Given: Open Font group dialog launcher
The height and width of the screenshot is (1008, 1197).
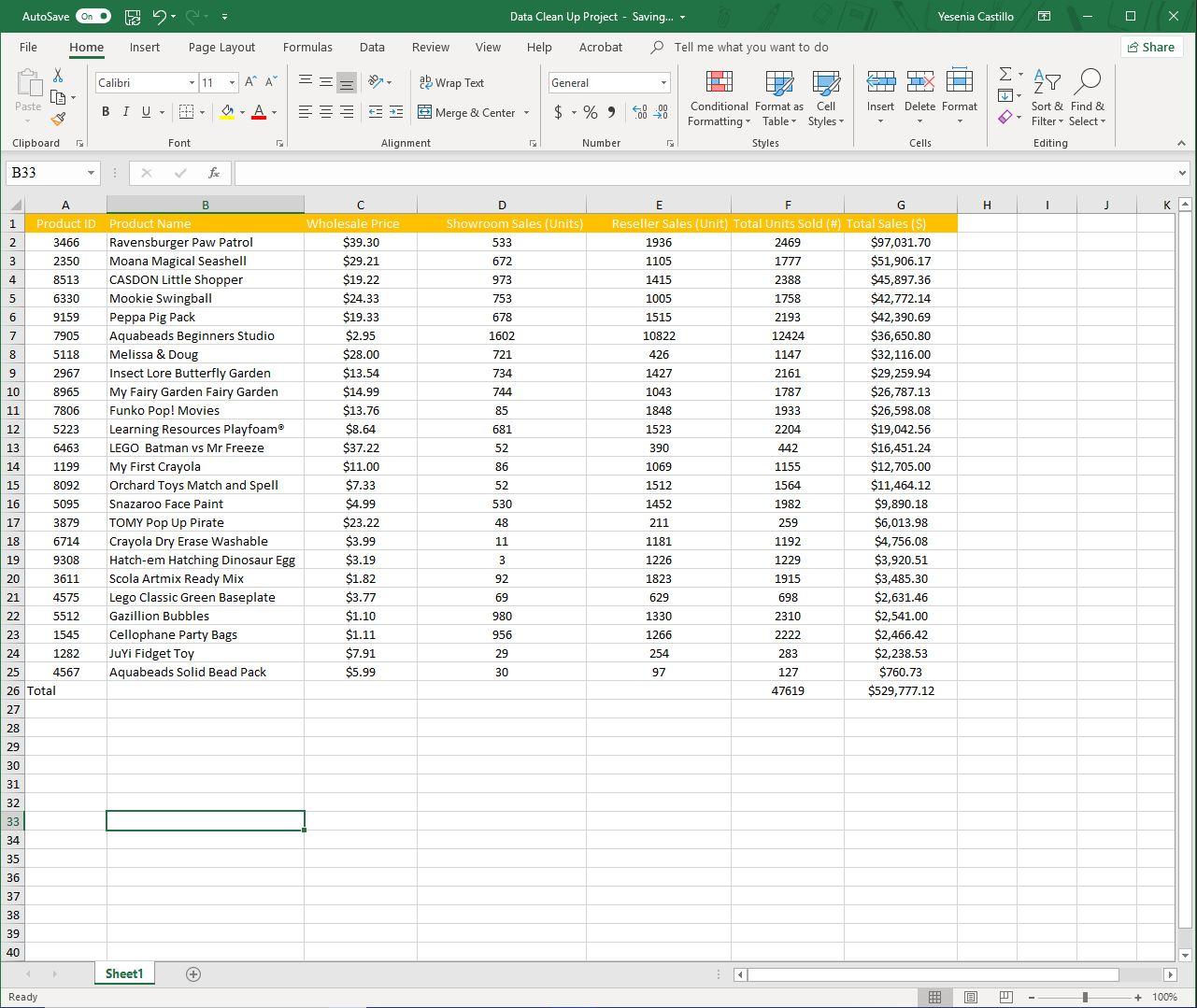Looking at the screenshot, I should tap(279, 143).
